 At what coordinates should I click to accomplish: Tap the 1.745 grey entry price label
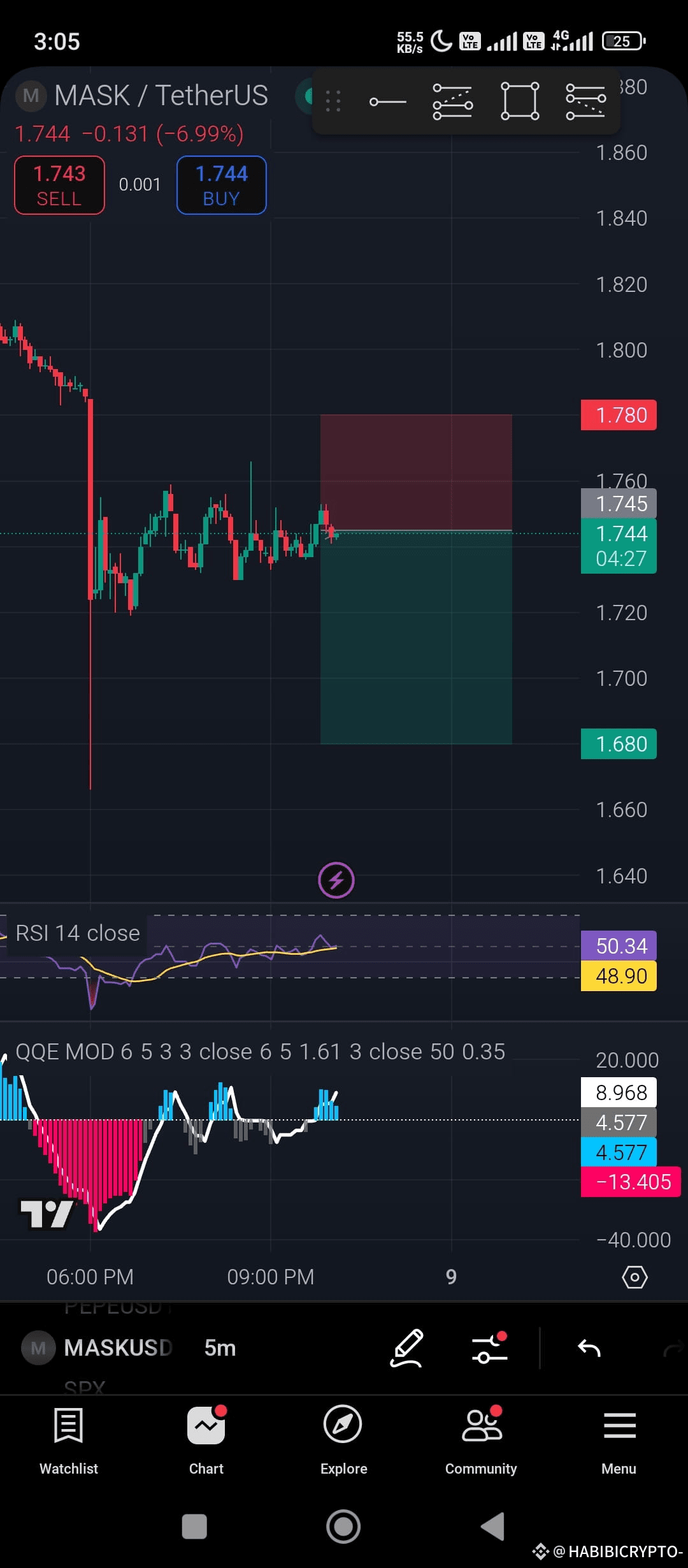click(x=619, y=504)
